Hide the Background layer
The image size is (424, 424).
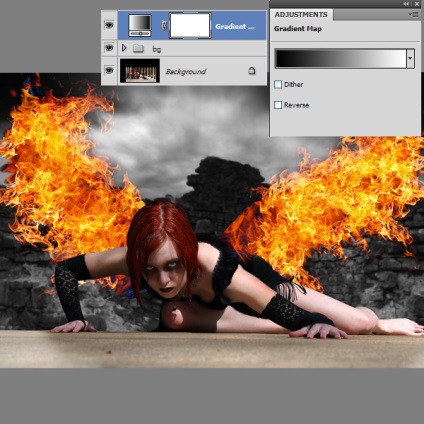click(109, 70)
